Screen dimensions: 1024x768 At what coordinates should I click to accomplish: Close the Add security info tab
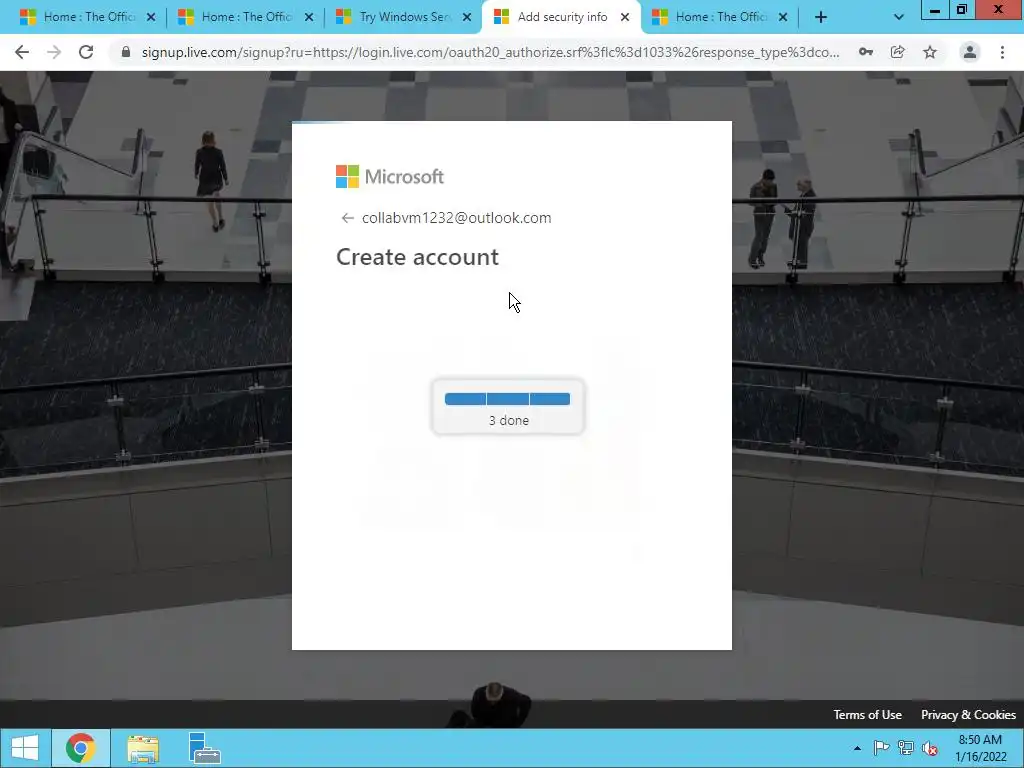[x=625, y=18]
